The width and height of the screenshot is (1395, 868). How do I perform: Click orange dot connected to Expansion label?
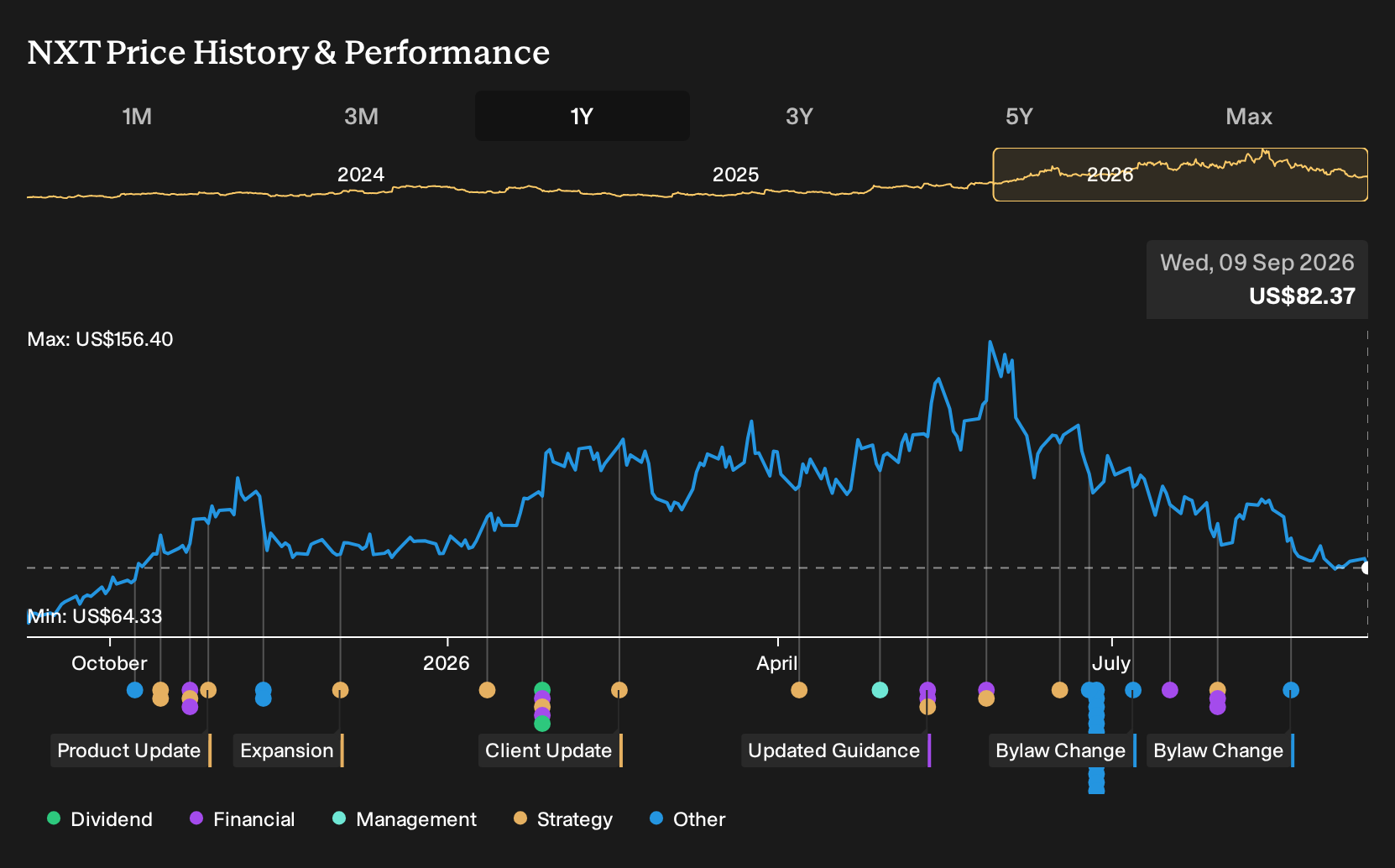pyautogui.click(x=340, y=690)
